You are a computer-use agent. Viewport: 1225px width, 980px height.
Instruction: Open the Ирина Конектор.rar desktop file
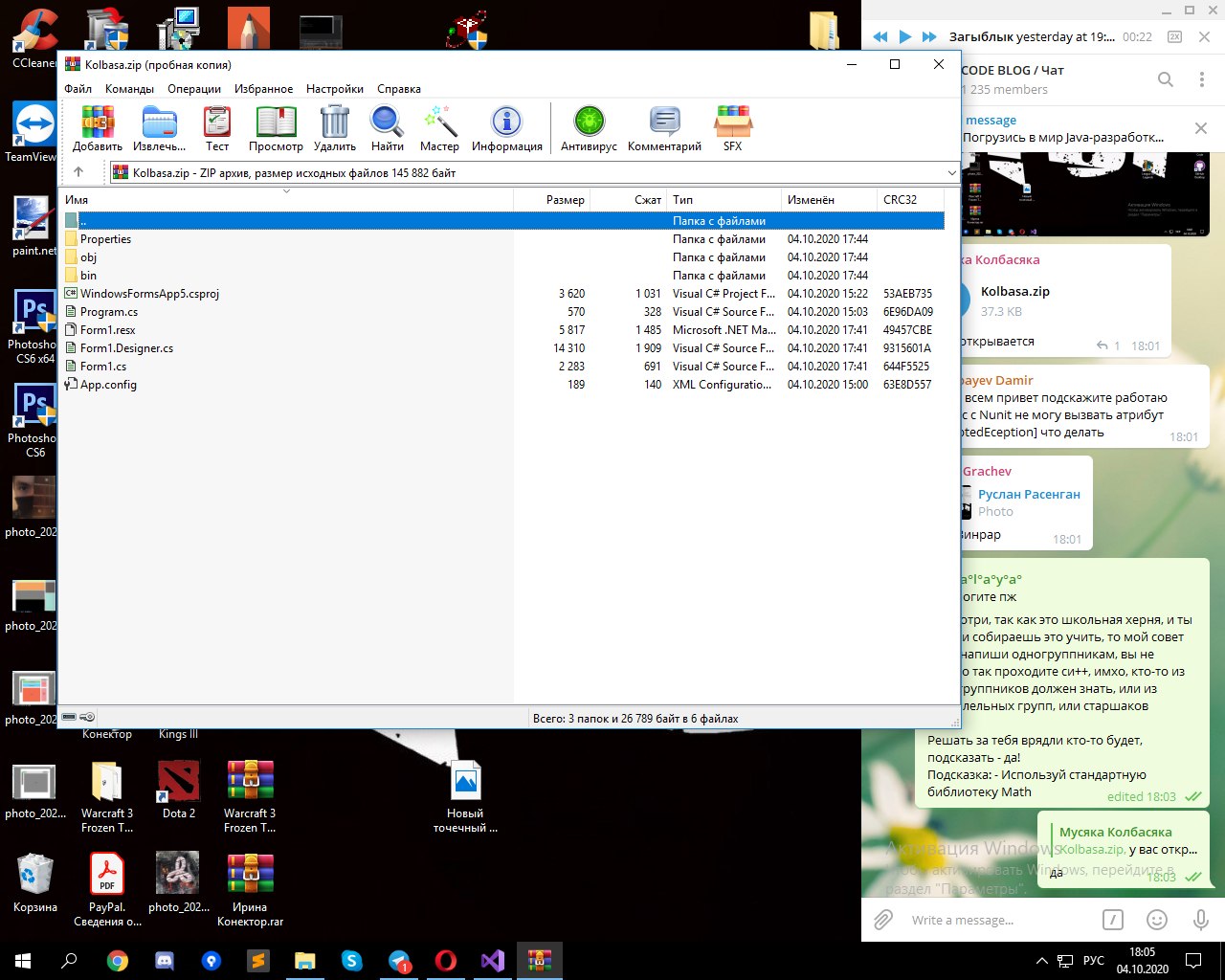250,890
